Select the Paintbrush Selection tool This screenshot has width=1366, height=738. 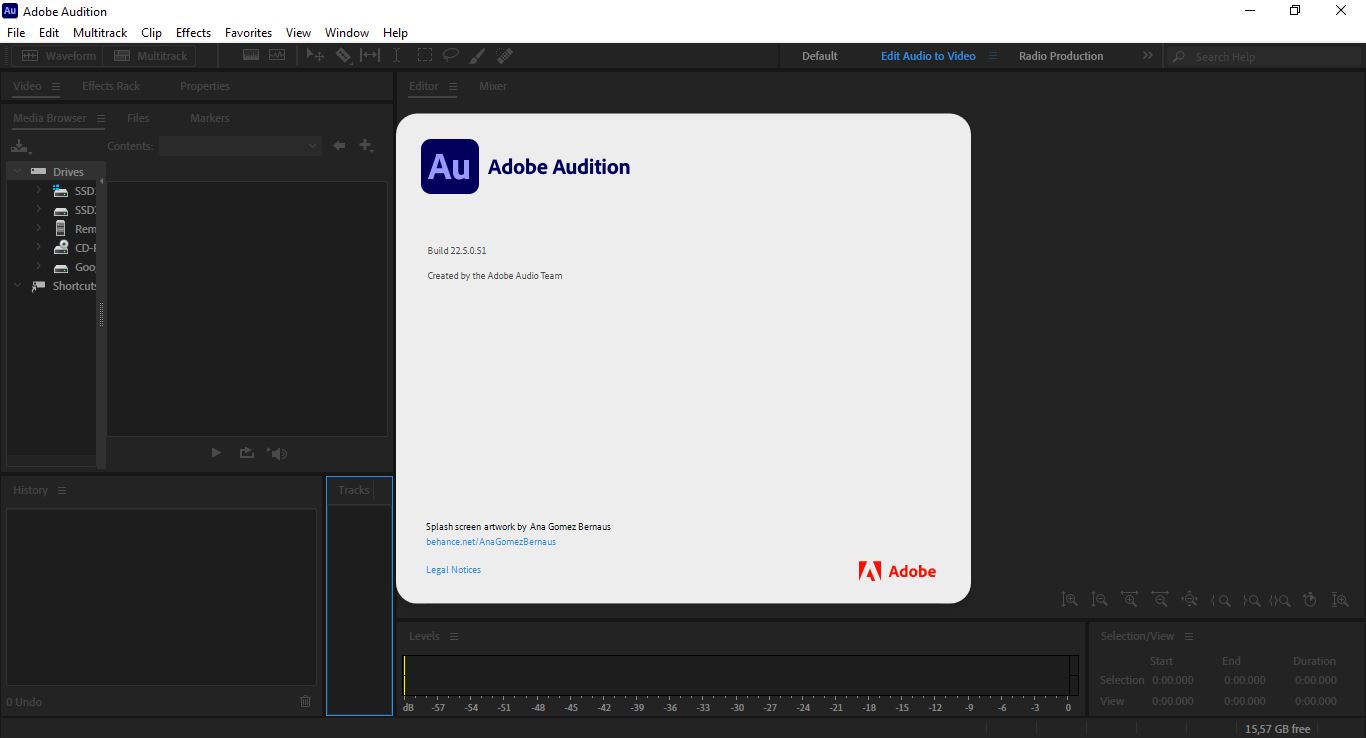tap(478, 56)
